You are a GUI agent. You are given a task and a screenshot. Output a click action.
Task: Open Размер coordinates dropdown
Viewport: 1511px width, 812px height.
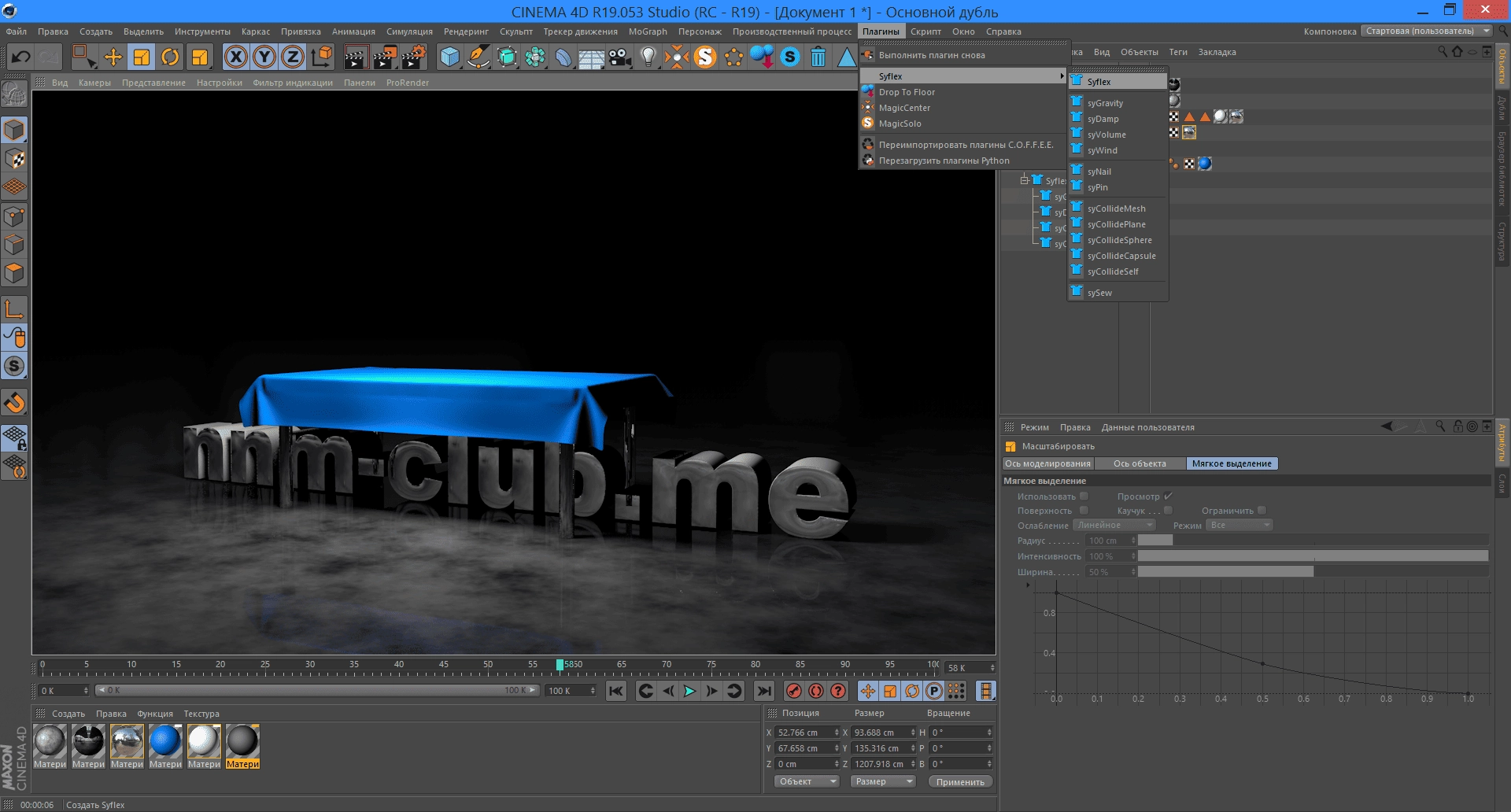883,781
